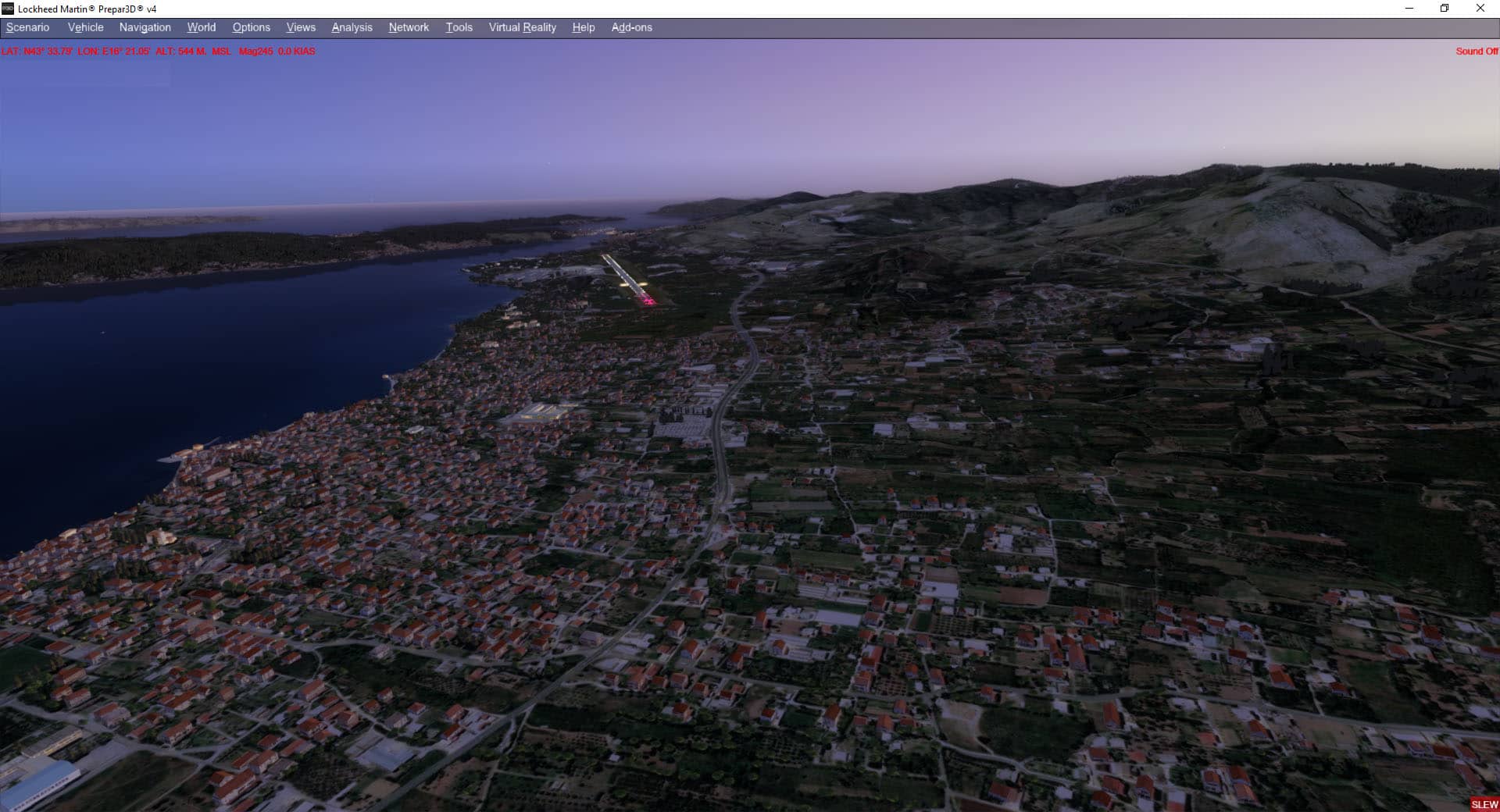Viewport: 1500px width, 812px height.
Task: Open the Network menu
Action: pos(409,27)
